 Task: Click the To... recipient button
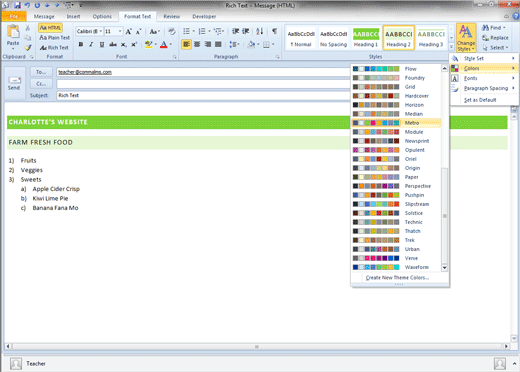pyautogui.click(x=41, y=72)
